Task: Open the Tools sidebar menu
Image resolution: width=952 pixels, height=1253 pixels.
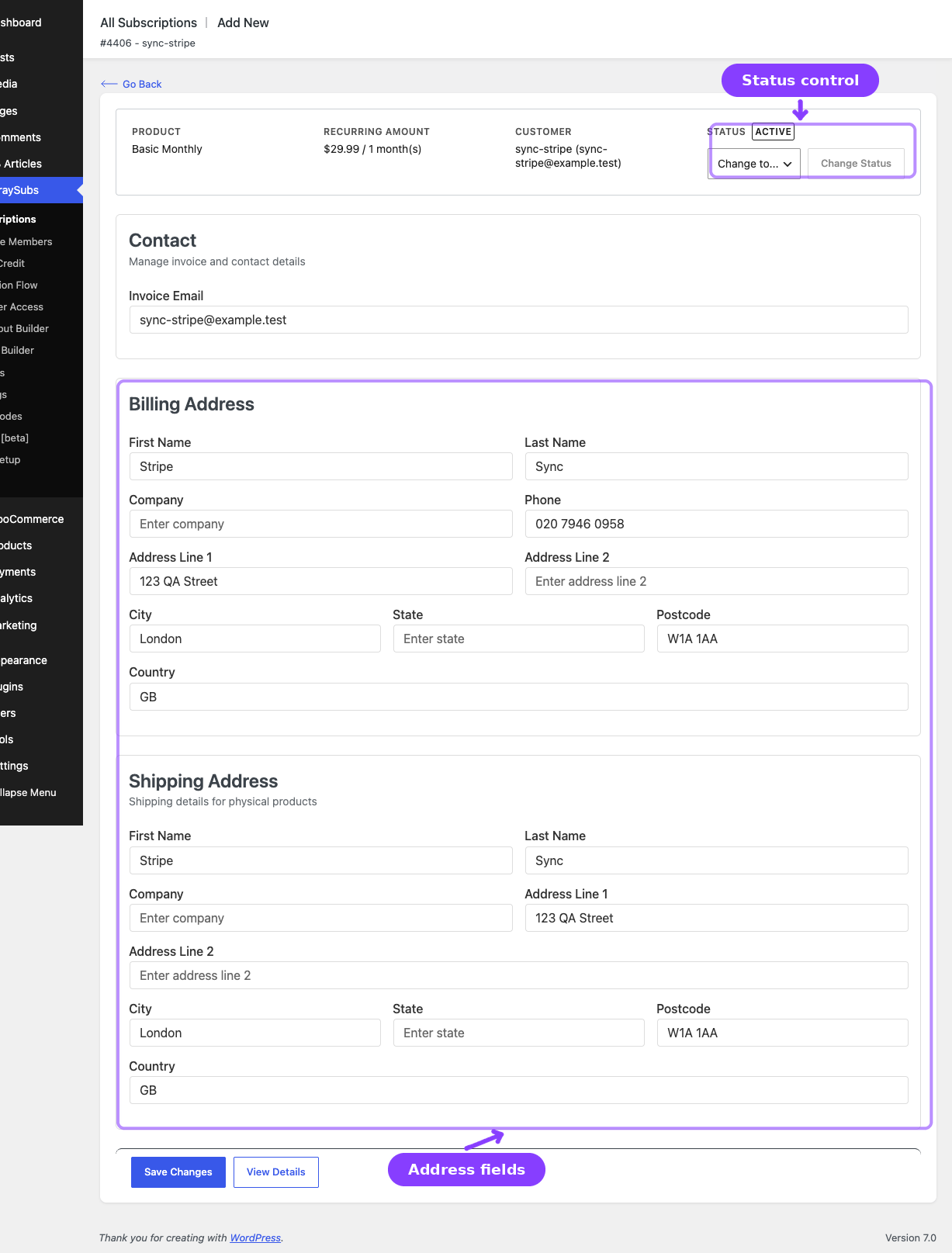Action: 41,739
